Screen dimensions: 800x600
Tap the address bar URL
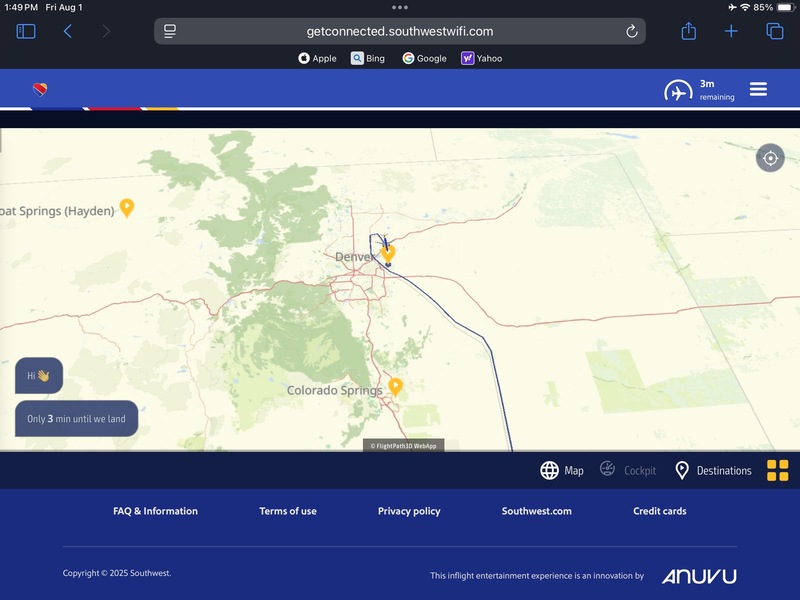pyautogui.click(x=400, y=32)
